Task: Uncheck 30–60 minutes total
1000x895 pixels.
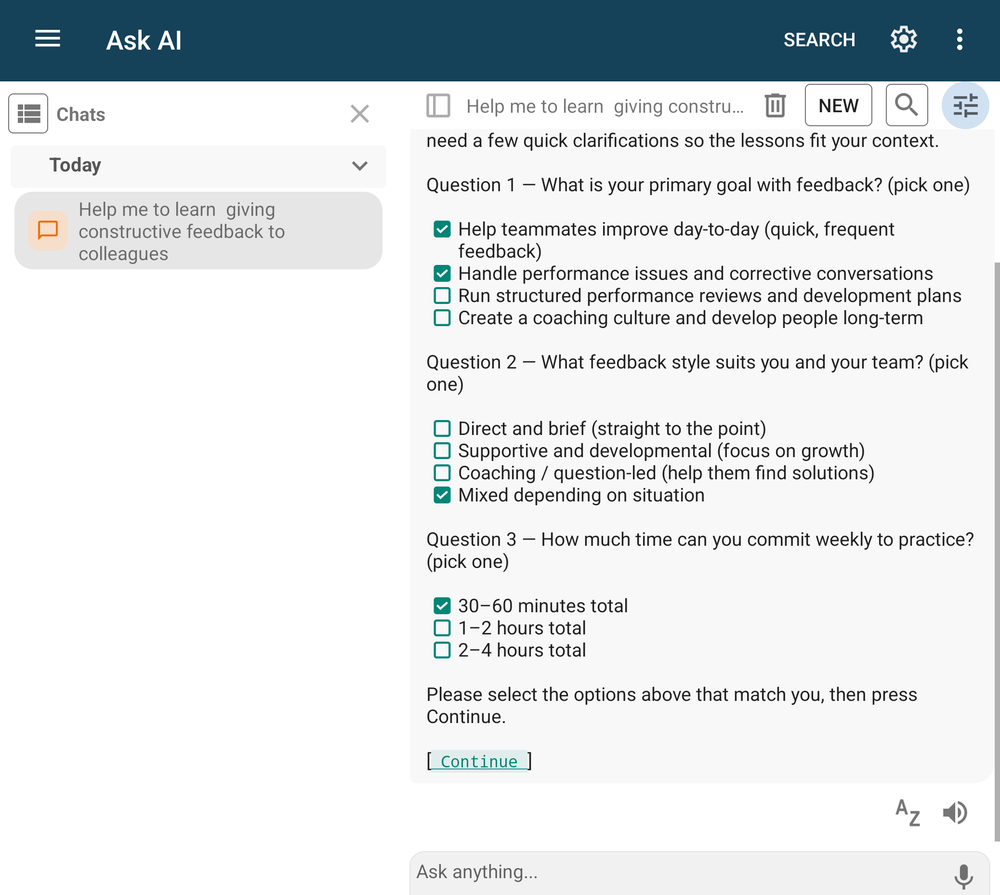Action: point(442,606)
